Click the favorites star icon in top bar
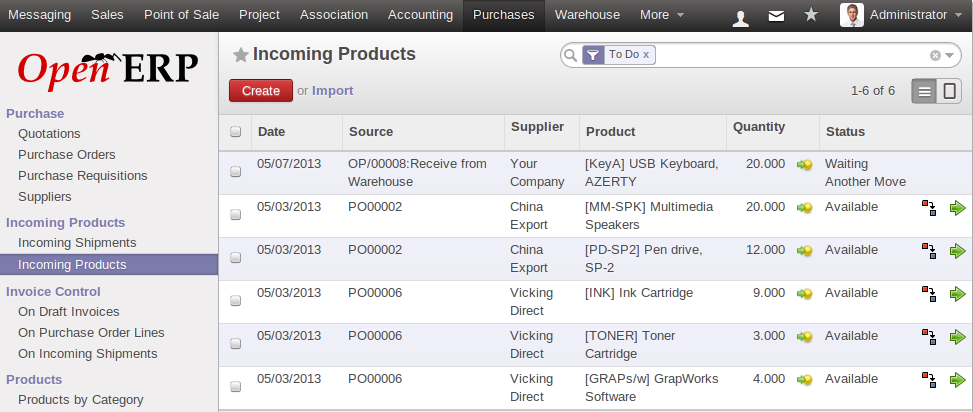 [811, 16]
